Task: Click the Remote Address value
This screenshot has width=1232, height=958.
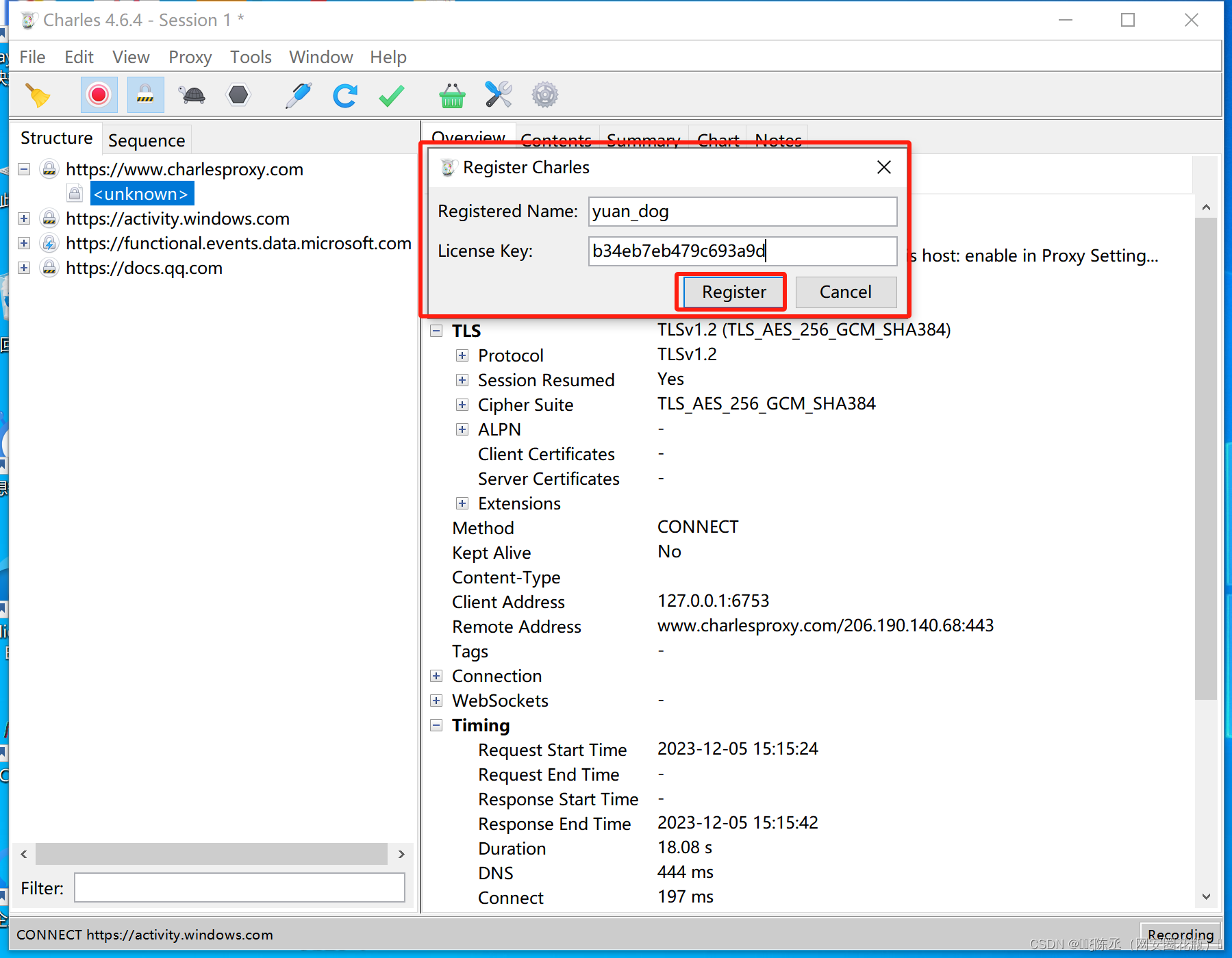Action: (x=825, y=626)
